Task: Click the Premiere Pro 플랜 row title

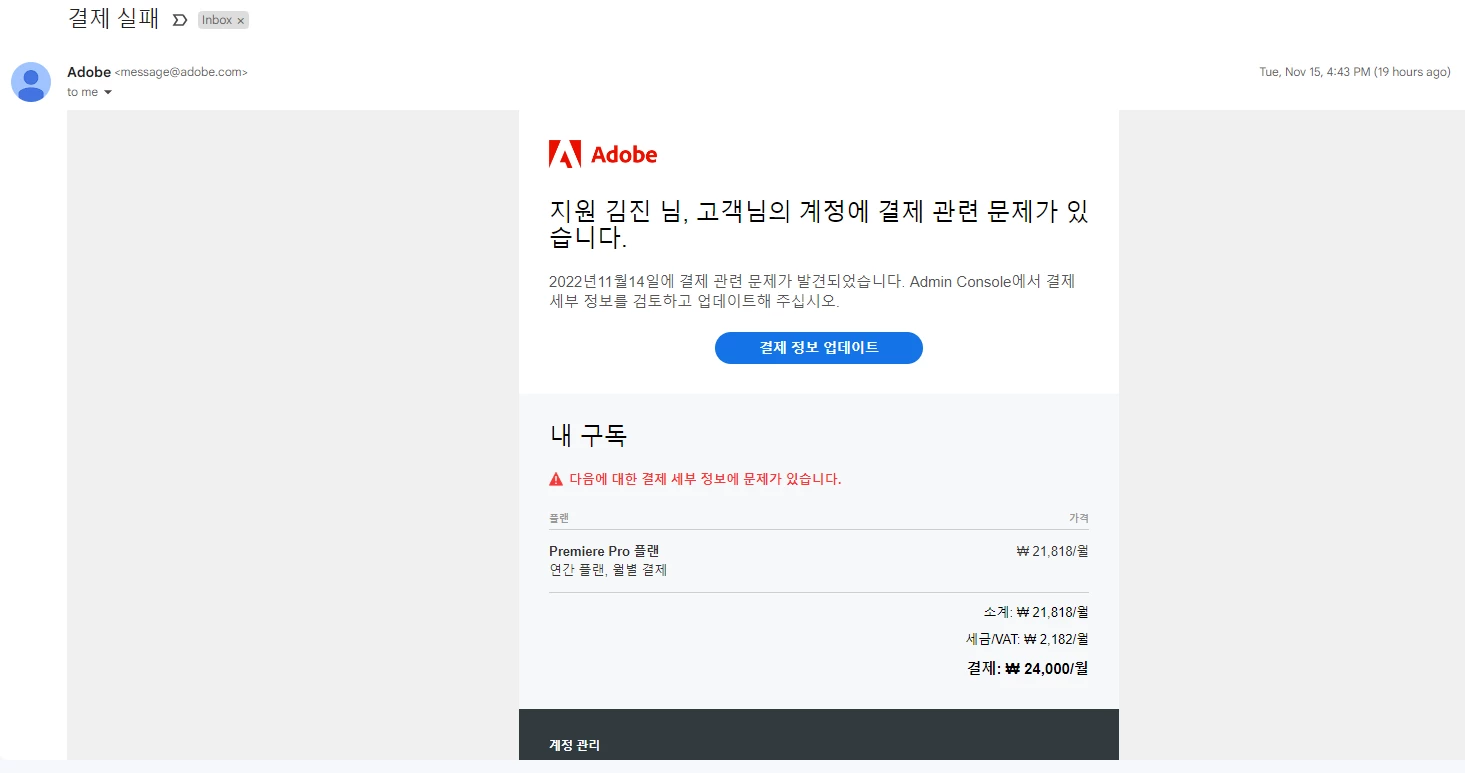Action: tap(604, 551)
